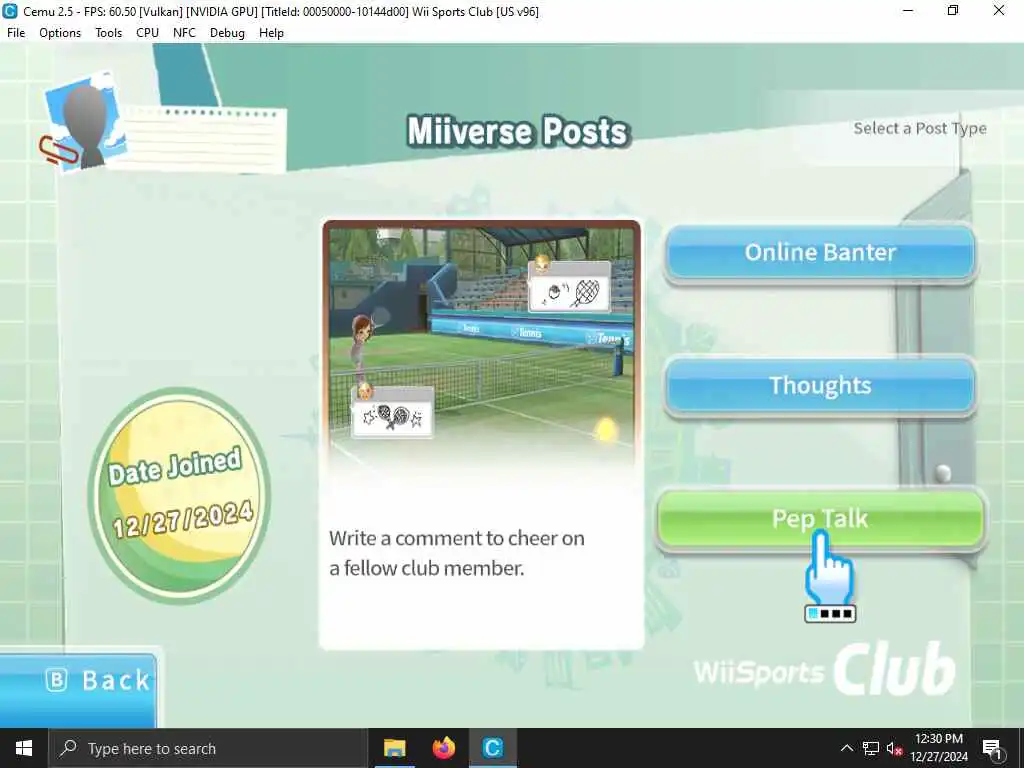Open the CPU menu
The height and width of the screenshot is (768, 1024).
click(148, 33)
